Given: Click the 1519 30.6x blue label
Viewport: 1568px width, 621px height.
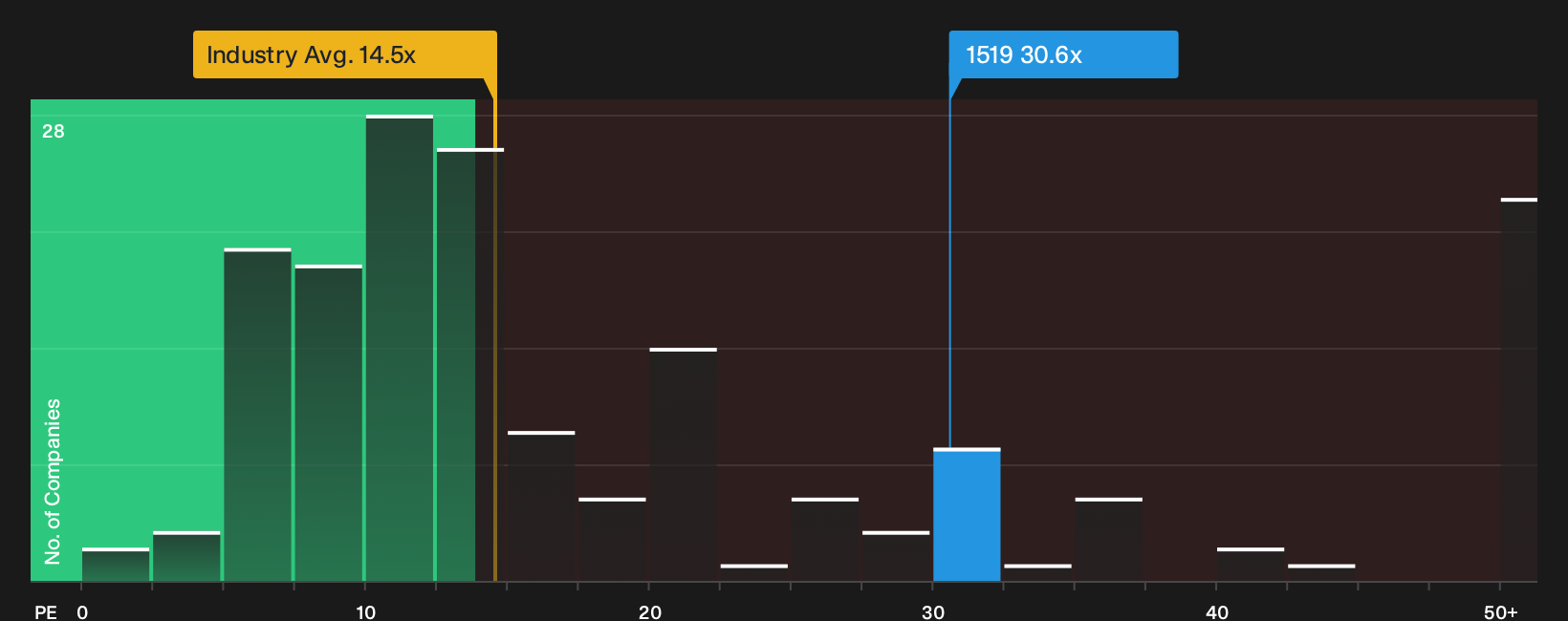Looking at the screenshot, I should point(1063,54).
